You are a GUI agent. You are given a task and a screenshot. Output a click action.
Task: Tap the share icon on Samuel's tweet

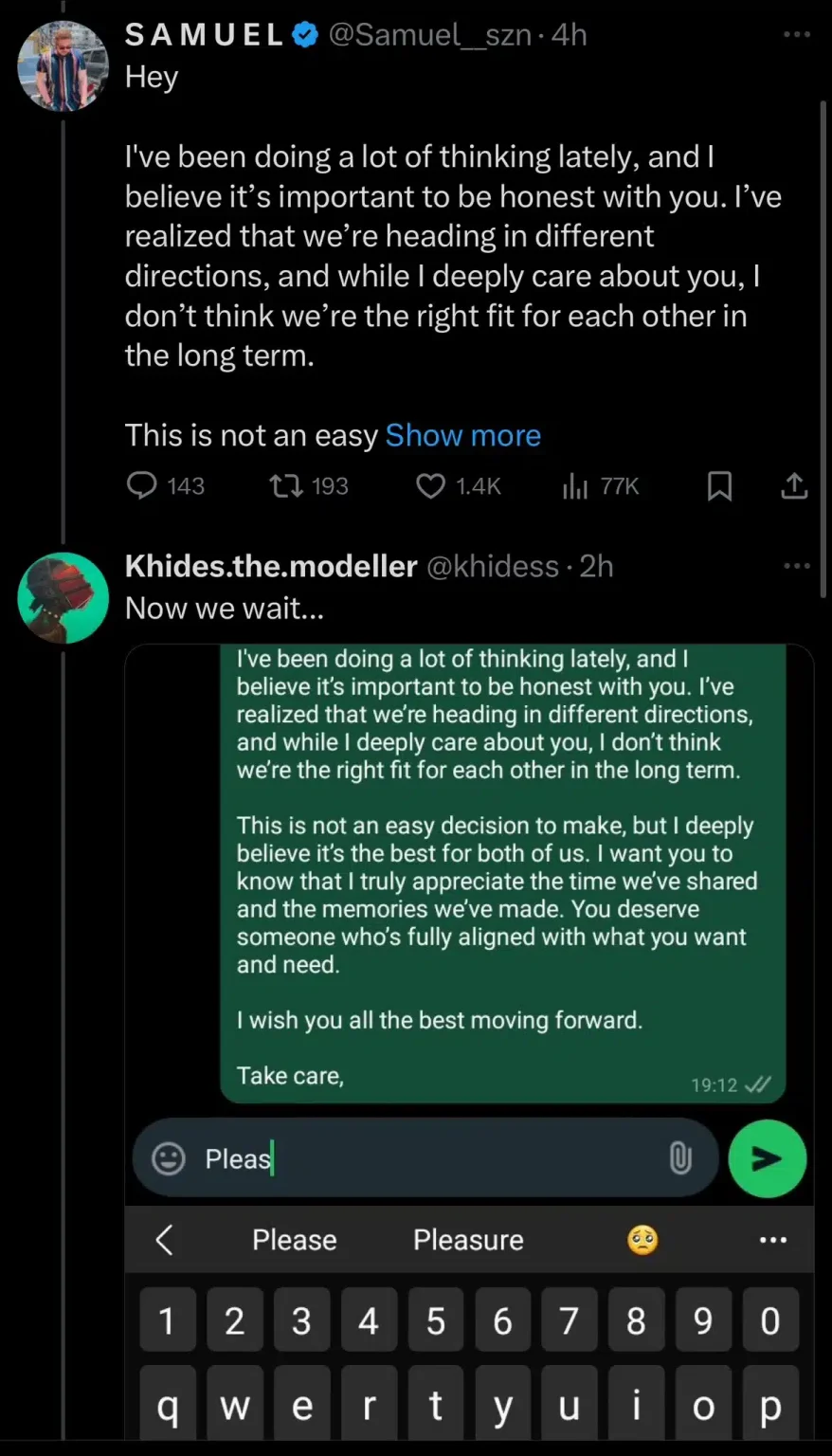coord(794,486)
